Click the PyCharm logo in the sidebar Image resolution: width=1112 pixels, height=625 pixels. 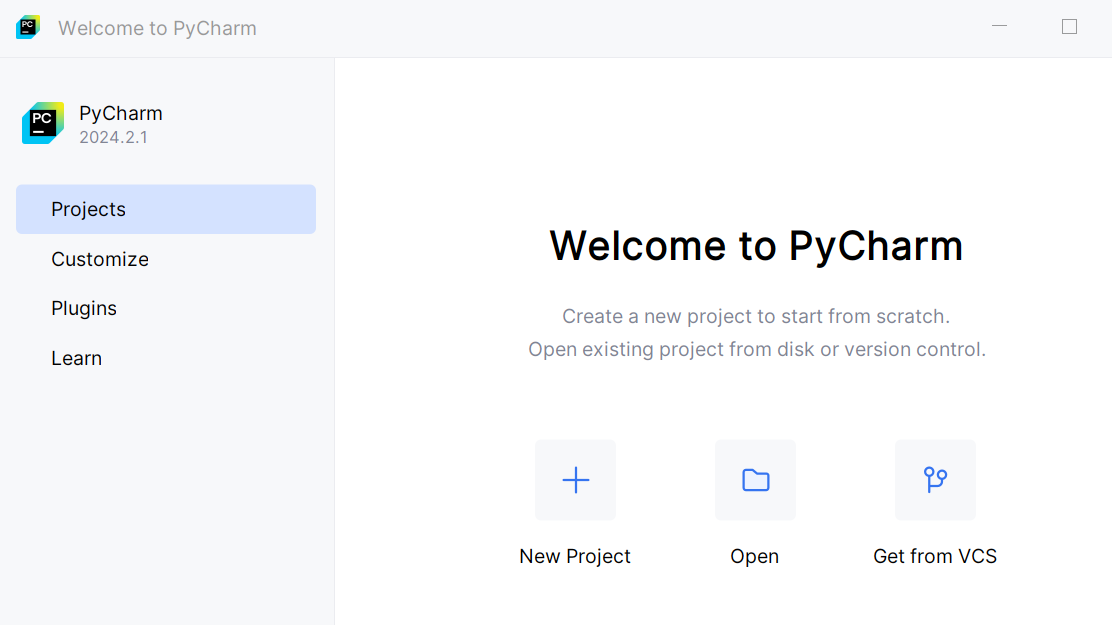(x=42, y=122)
